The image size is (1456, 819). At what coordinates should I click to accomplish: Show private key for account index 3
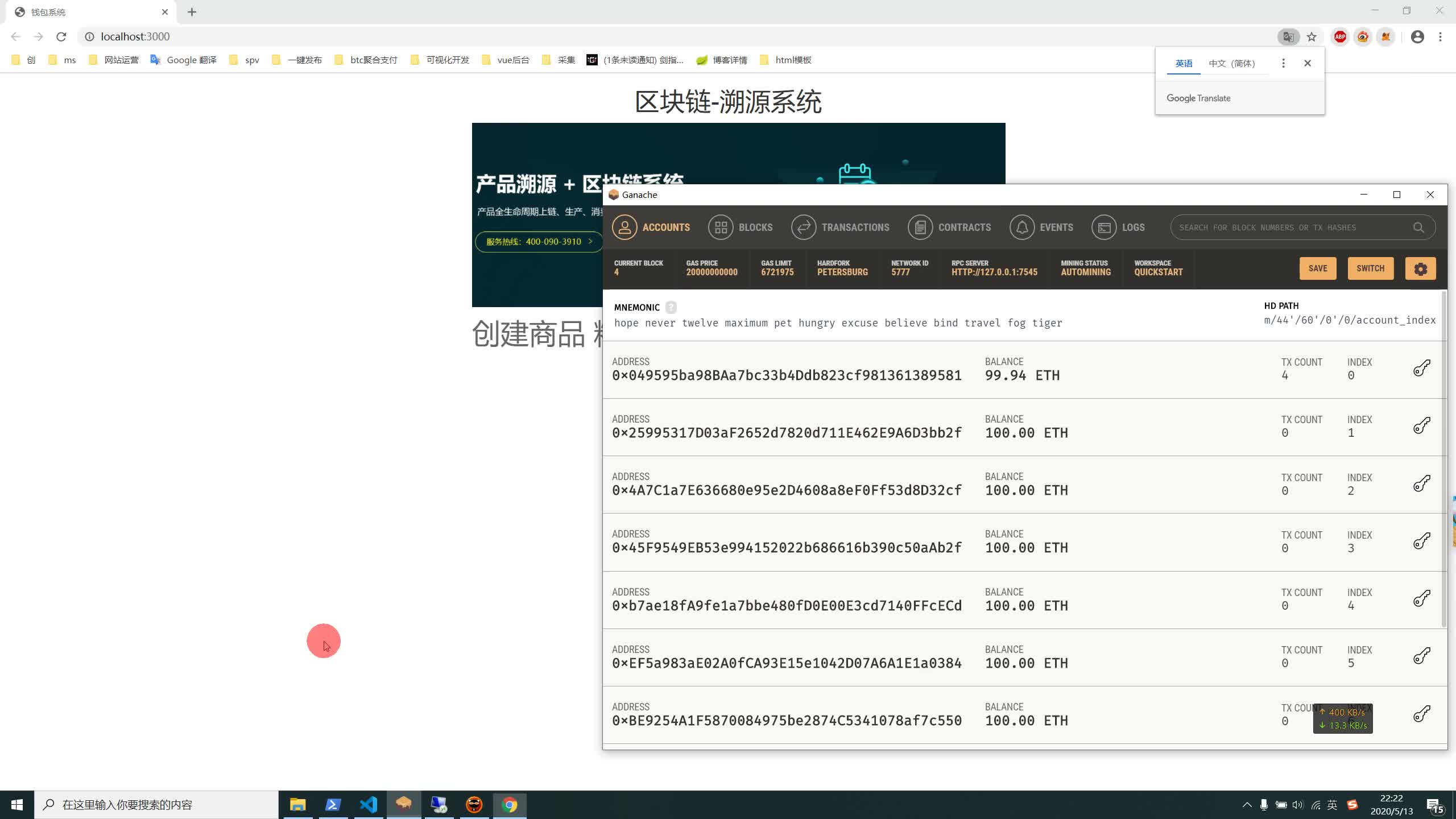[x=1422, y=541]
